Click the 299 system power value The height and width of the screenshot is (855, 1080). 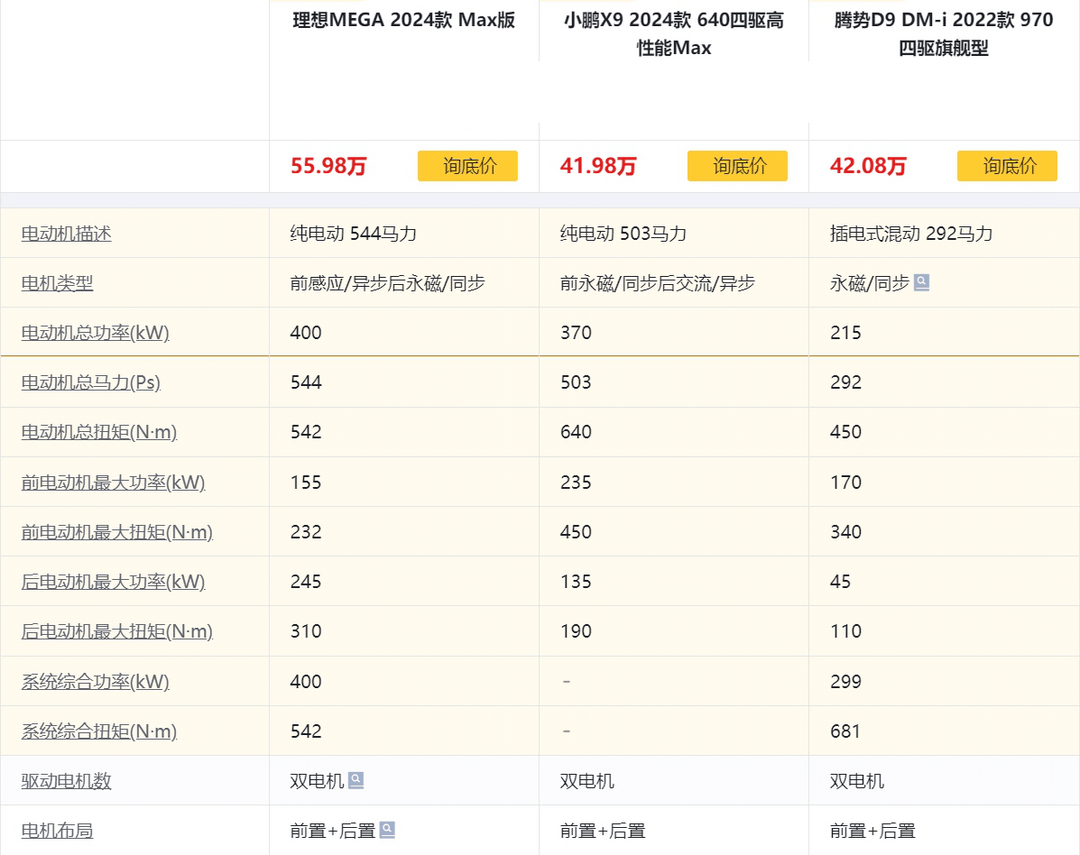846,681
